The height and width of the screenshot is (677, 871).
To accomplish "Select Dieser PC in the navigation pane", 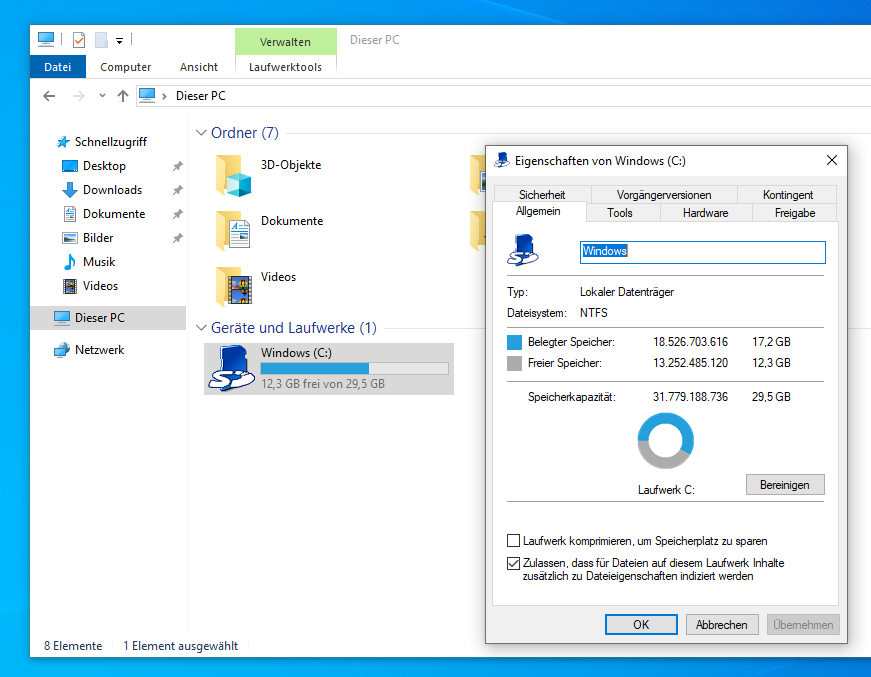I will click(x=108, y=318).
